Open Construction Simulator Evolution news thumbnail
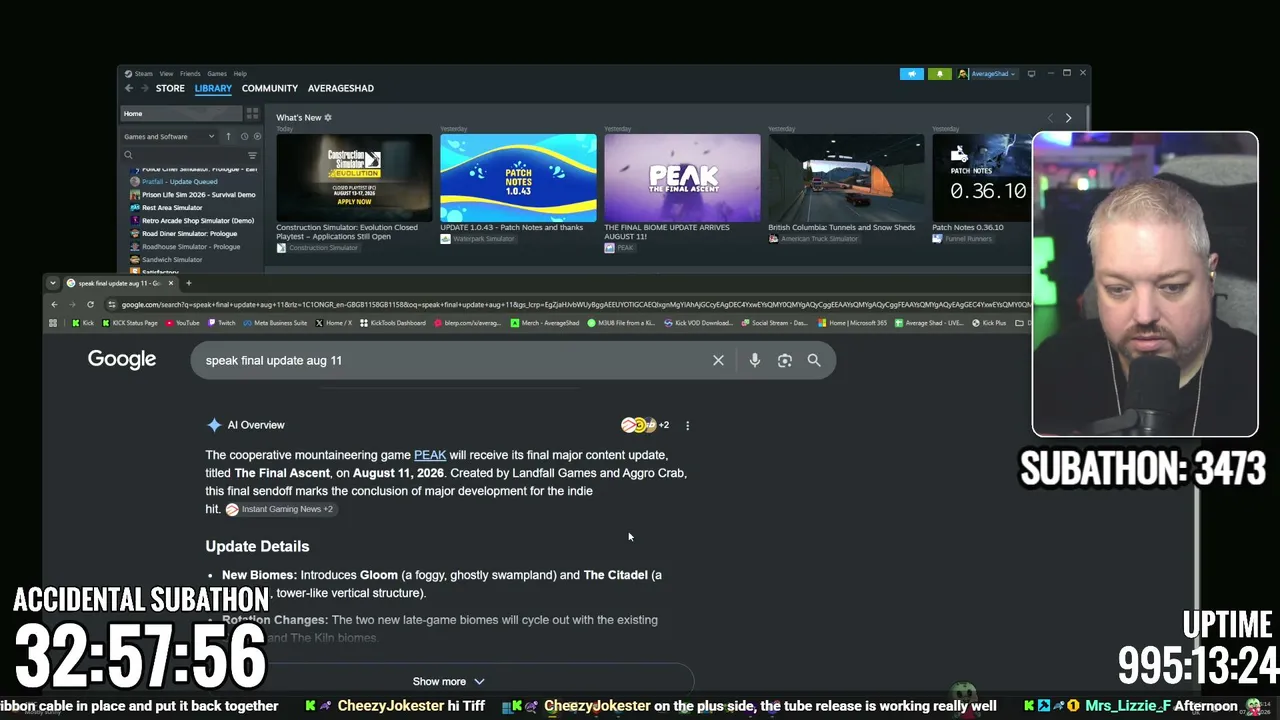This screenshot has width=1280, height=720. (x=354, y=178)
